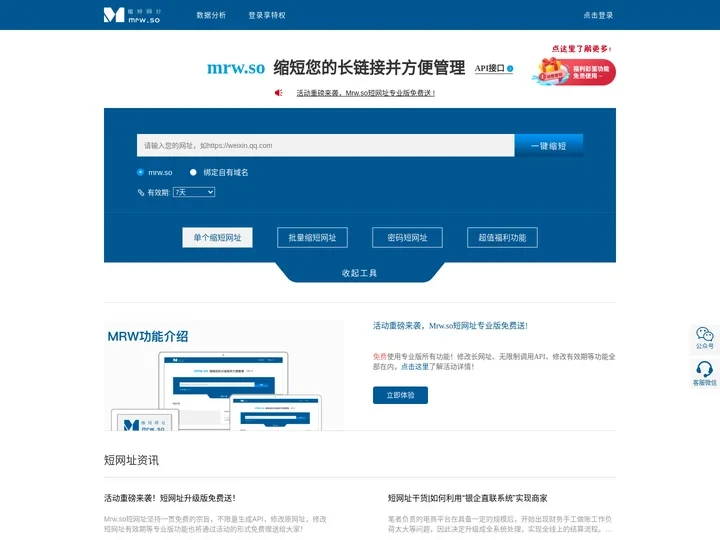This screenshot has width=720, height=540.
Task: Click the MRW功能介绍 devices image
Action: coord(224,376)
